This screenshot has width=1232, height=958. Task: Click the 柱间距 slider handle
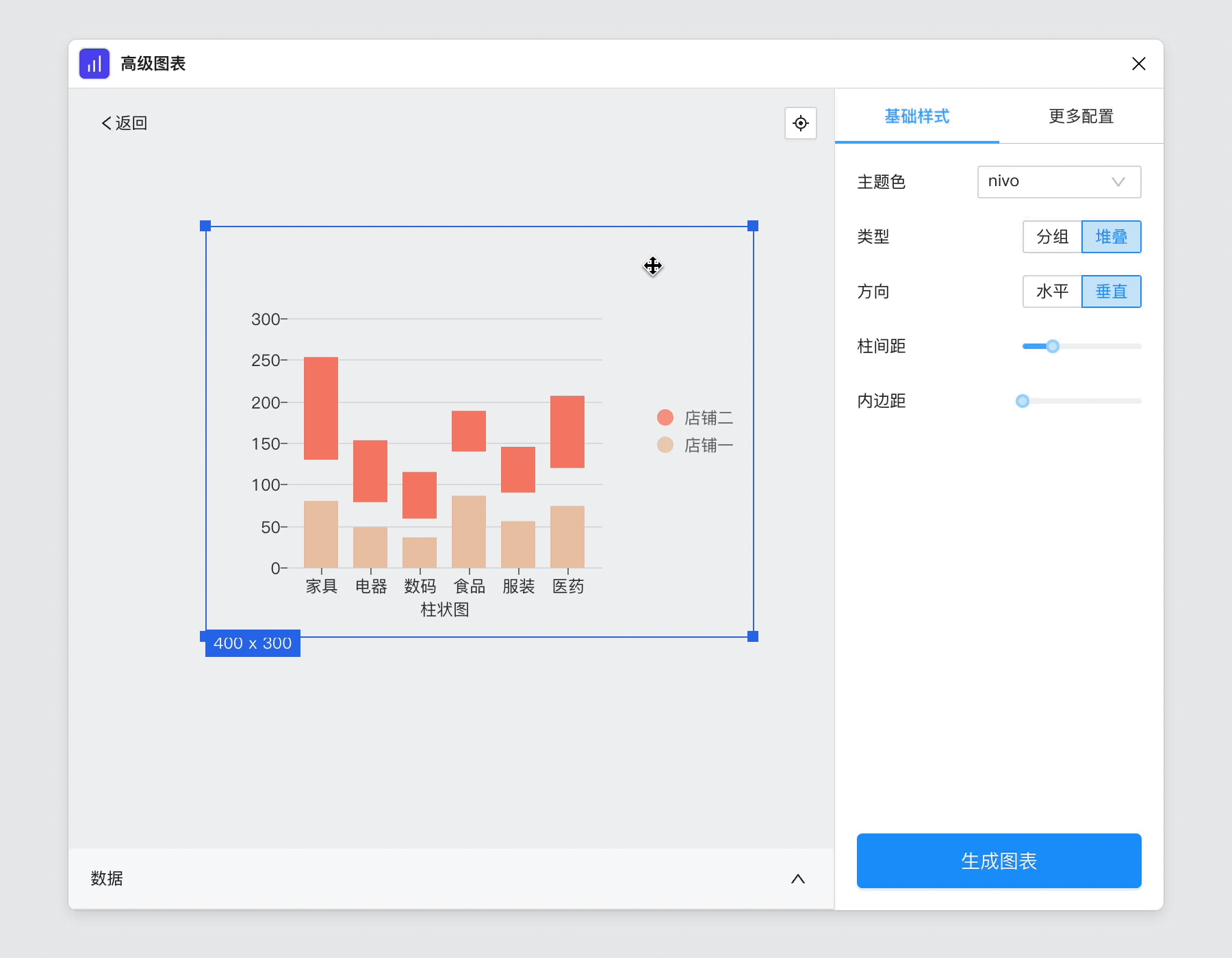tap(1053, 346)
